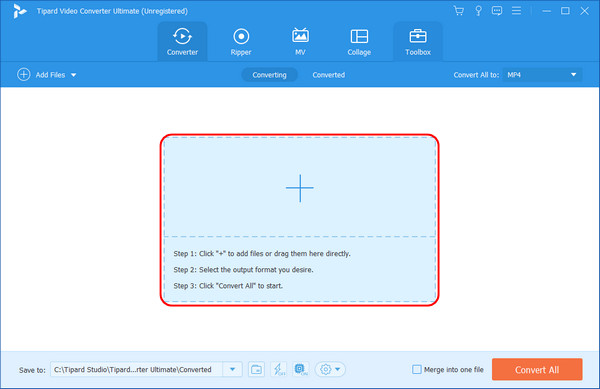Screen dimensions: 600x389
Task: Open the gear settings dropdown
Action: 330,369
